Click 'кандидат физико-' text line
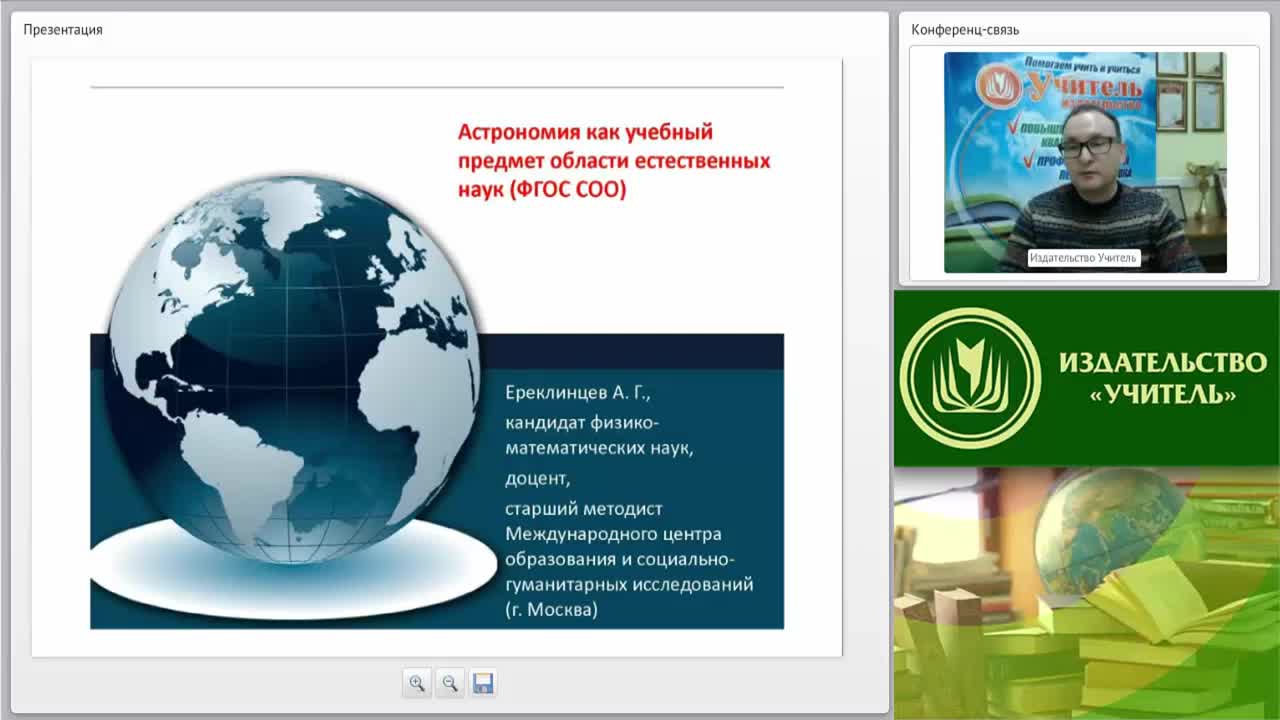The width and height of the screenshot is (1280, 720). pyautogui.click(x=582, y=422)
